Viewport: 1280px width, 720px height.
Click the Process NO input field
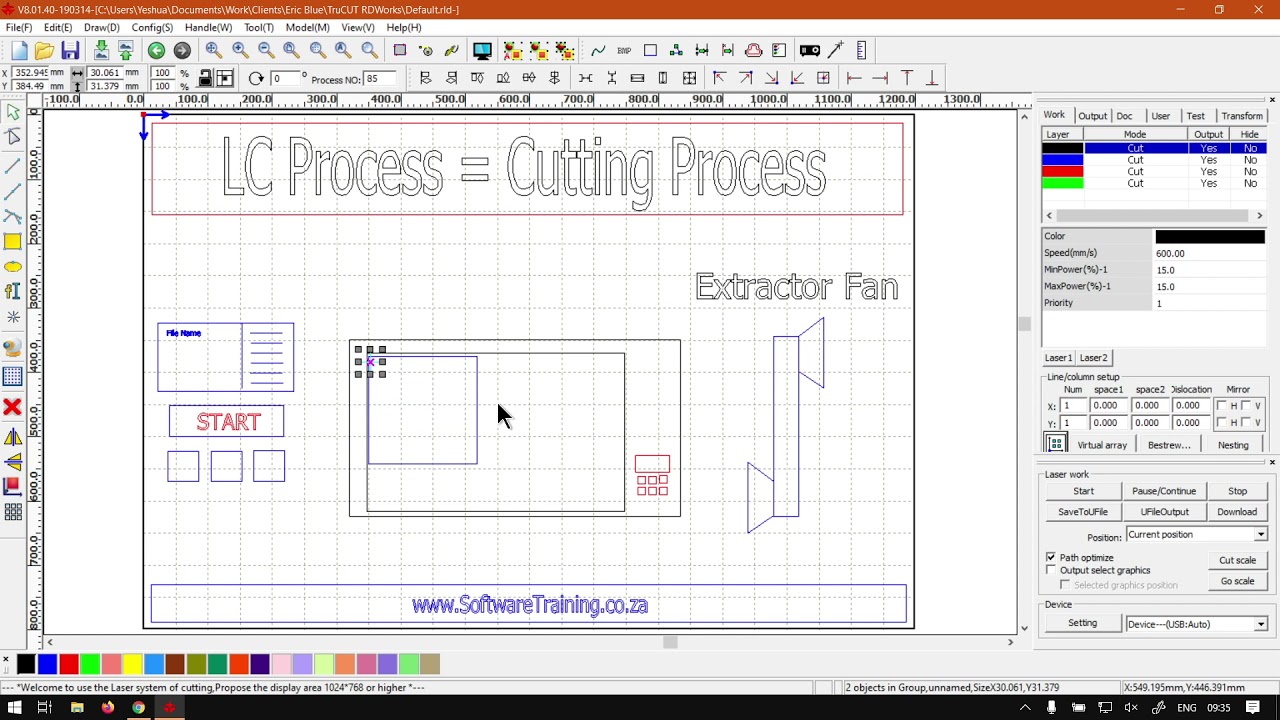(379, 79)
